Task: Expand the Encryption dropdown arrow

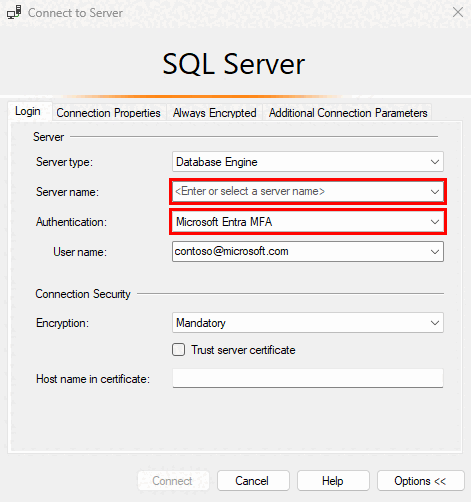Action: coord(435,323)
